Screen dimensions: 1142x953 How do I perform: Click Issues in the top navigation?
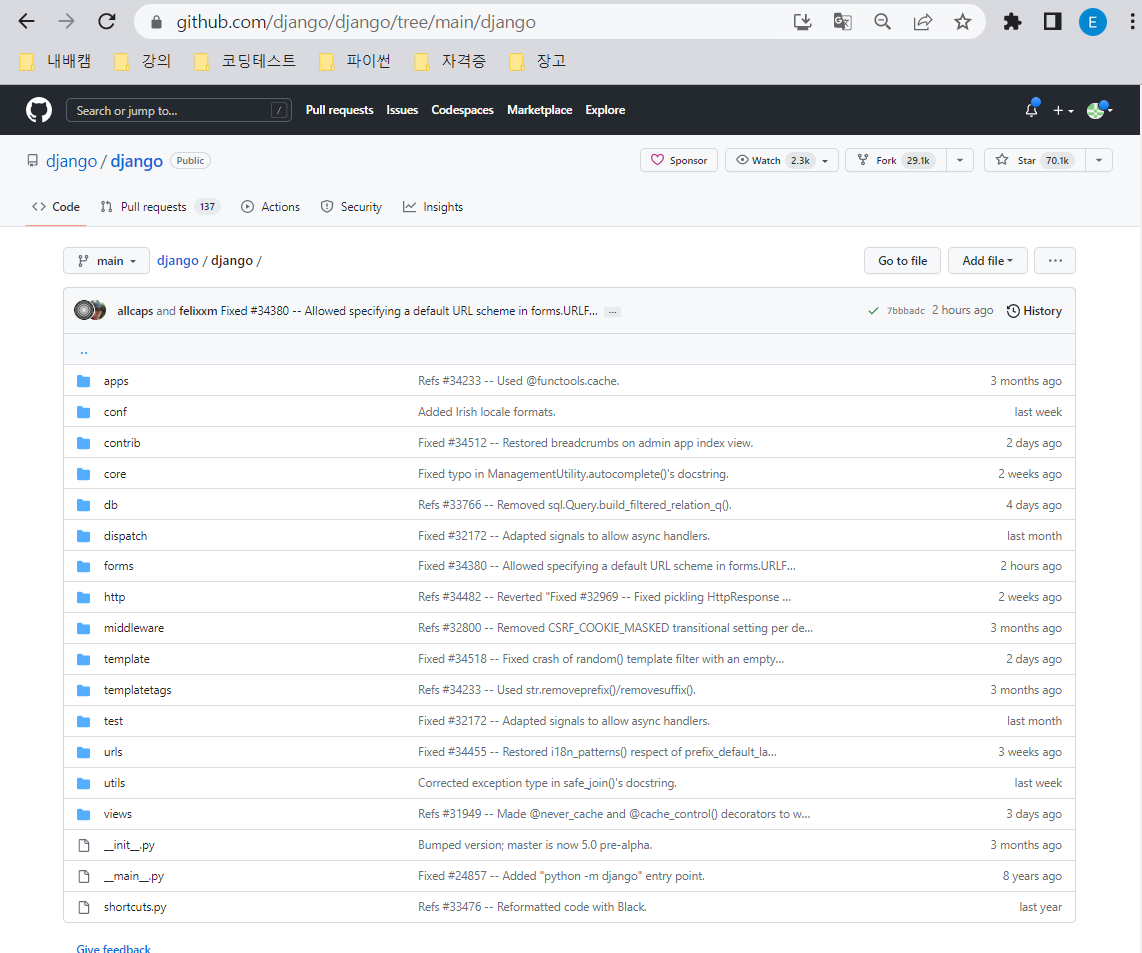[402, 110]
